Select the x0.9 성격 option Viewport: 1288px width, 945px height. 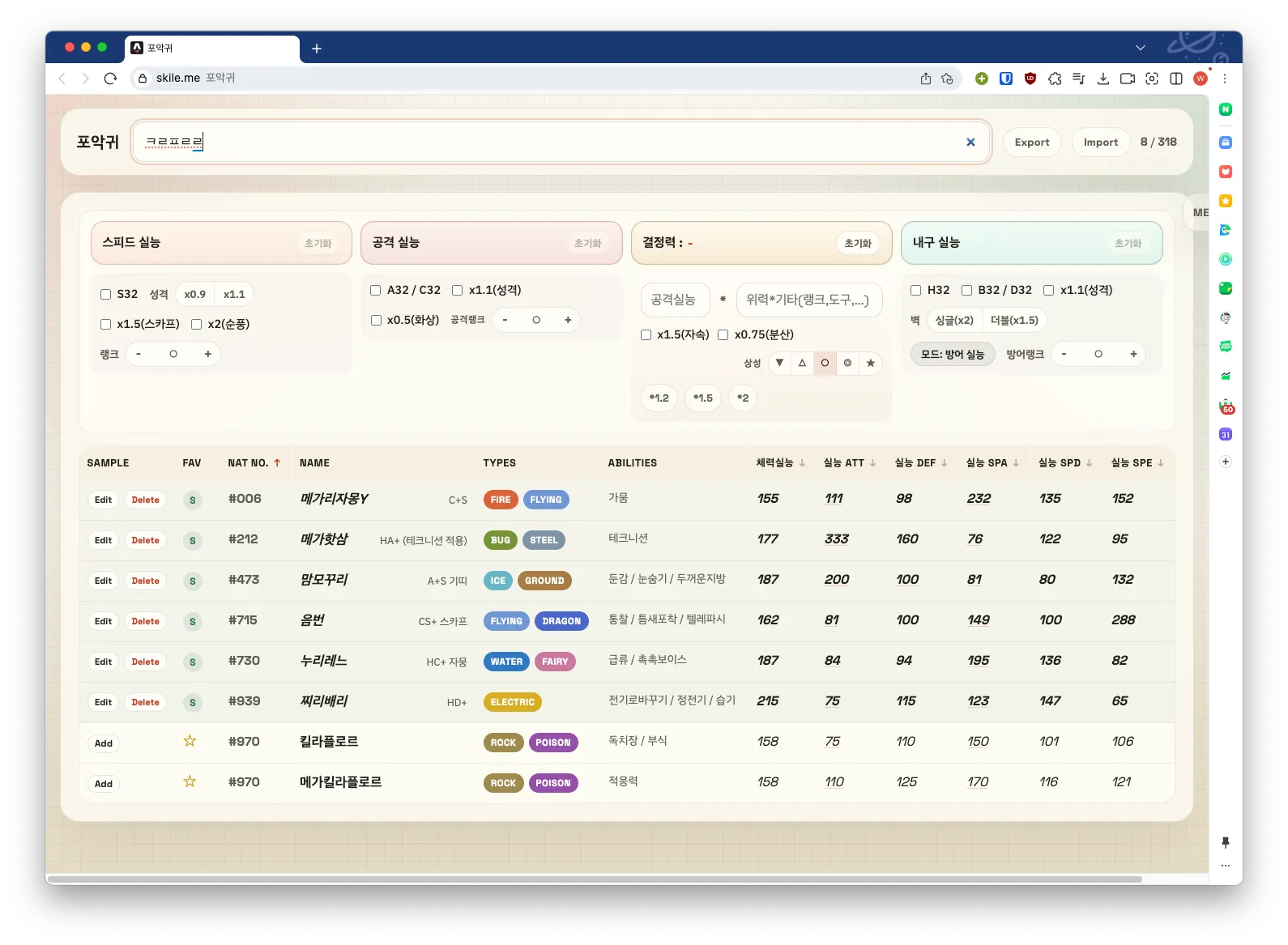(194, 295)
